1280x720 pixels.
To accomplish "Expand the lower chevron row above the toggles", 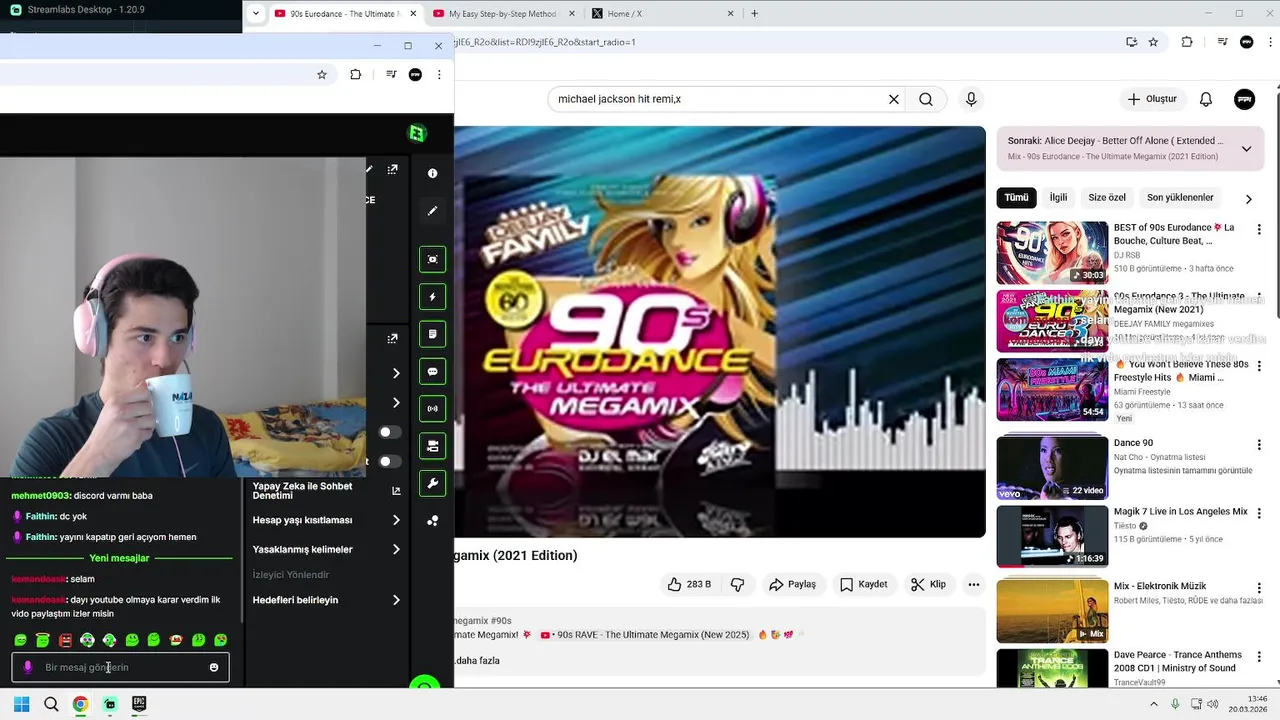I will (396, 402).
